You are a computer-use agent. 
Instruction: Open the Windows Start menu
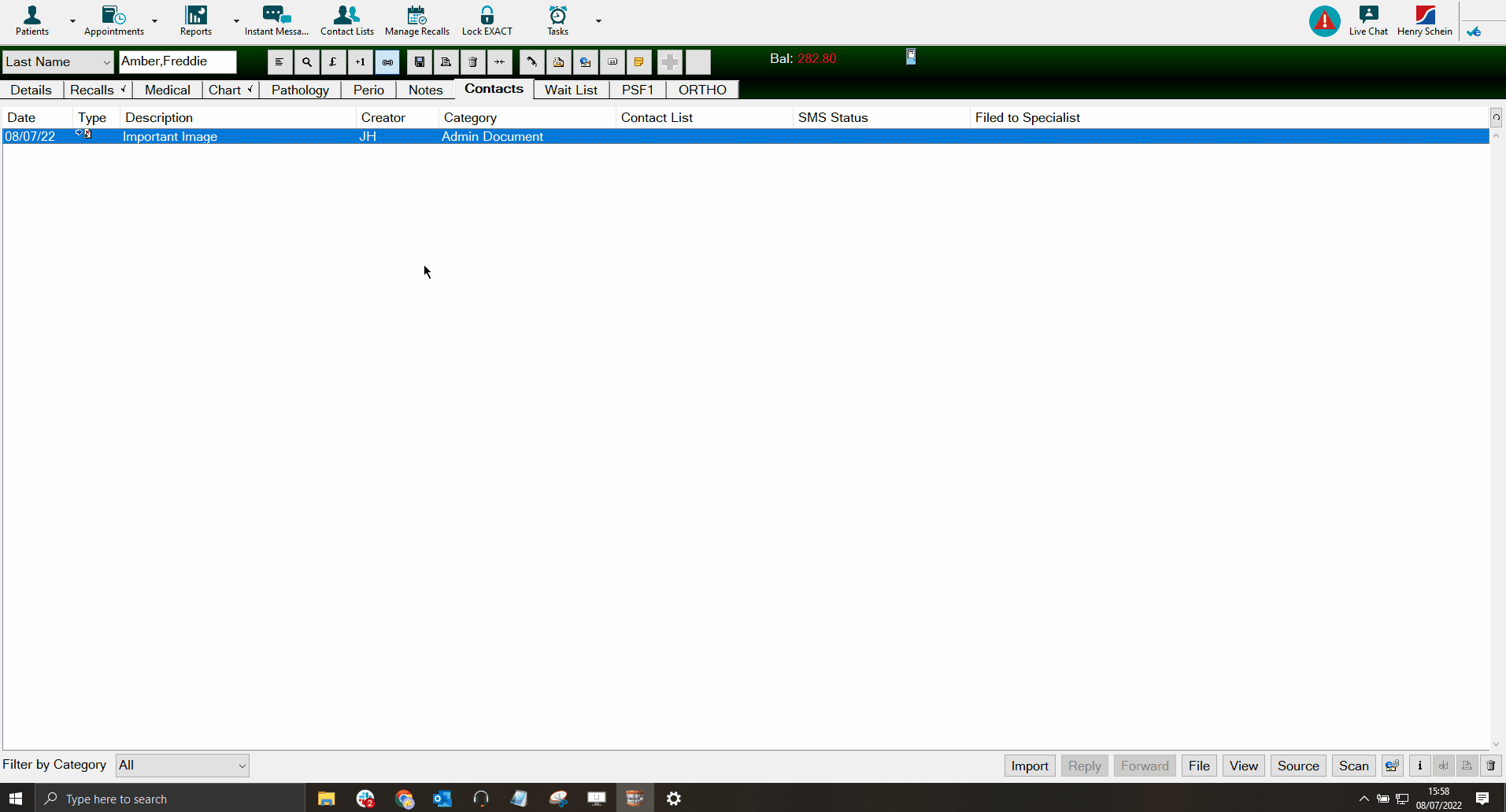coord(17,799)
